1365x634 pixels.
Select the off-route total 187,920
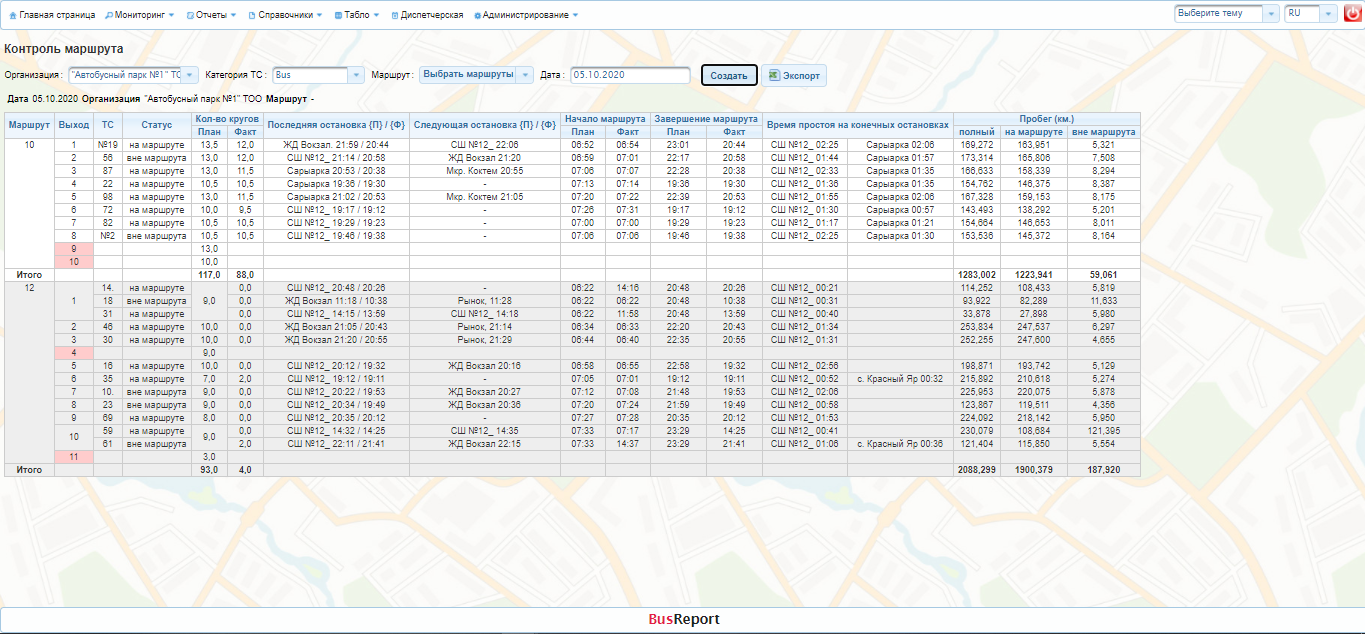click(x=1103, y=469)
